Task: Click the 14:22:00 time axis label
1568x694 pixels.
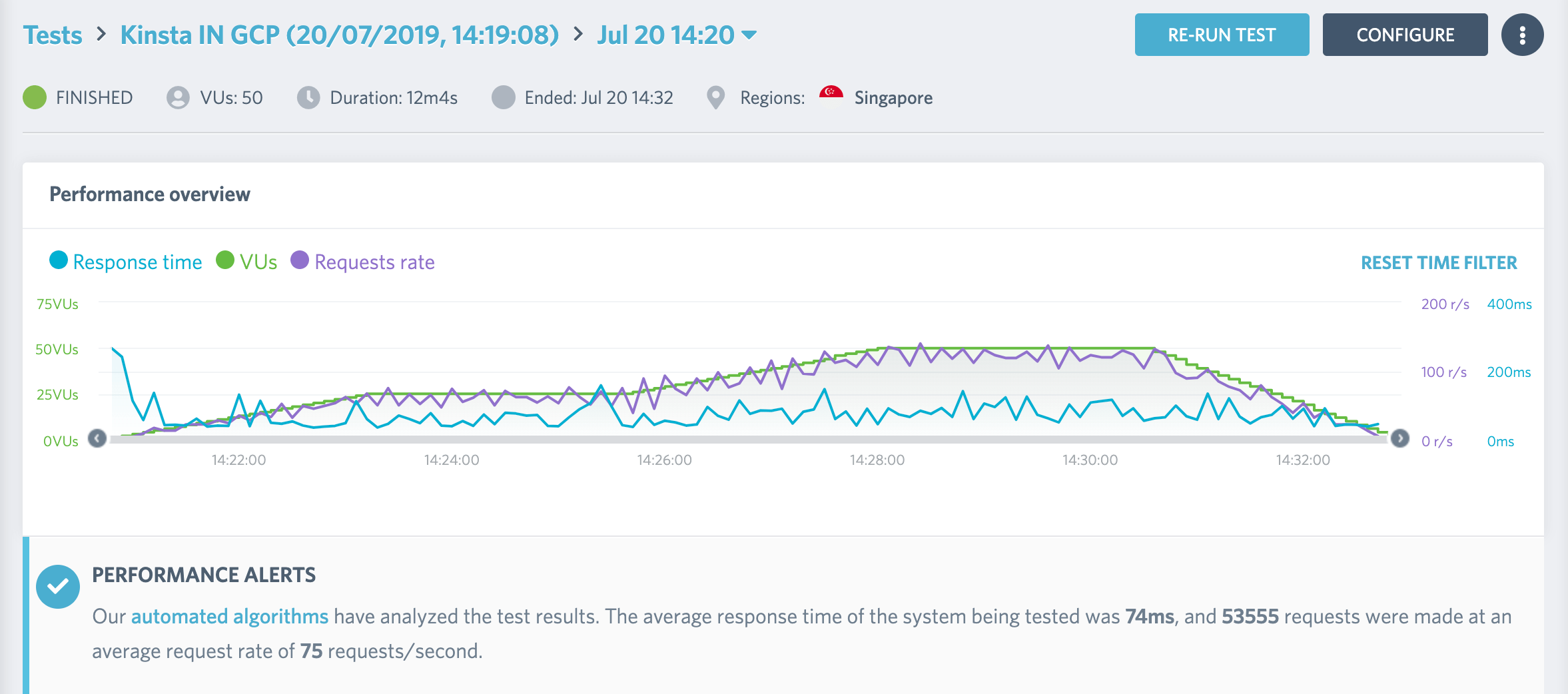Action: tap(238, 460)
